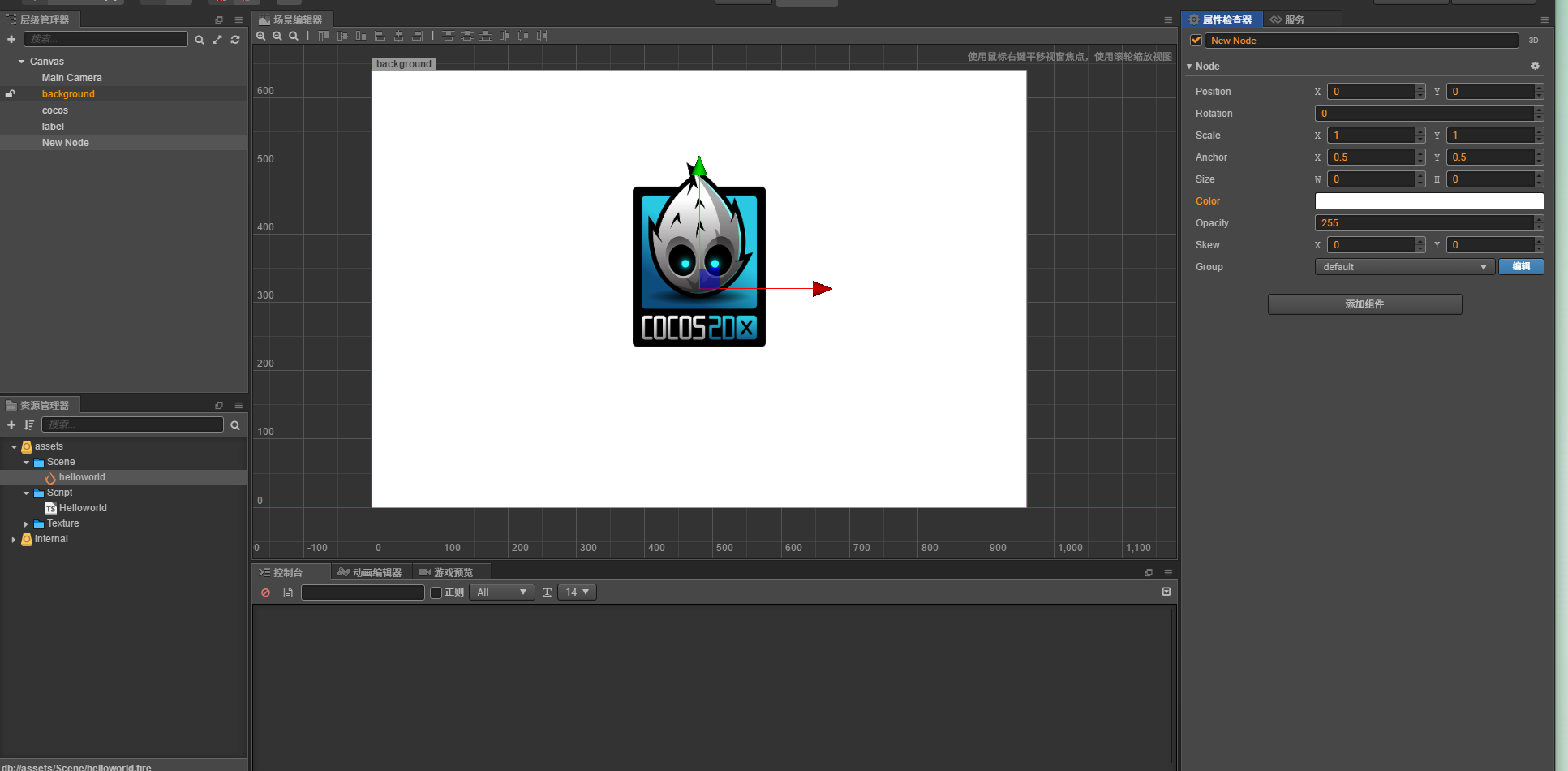Enable the 正则 regex checkbox
The width and height of the screenshot is (1568, 771).
pos(436,592)
